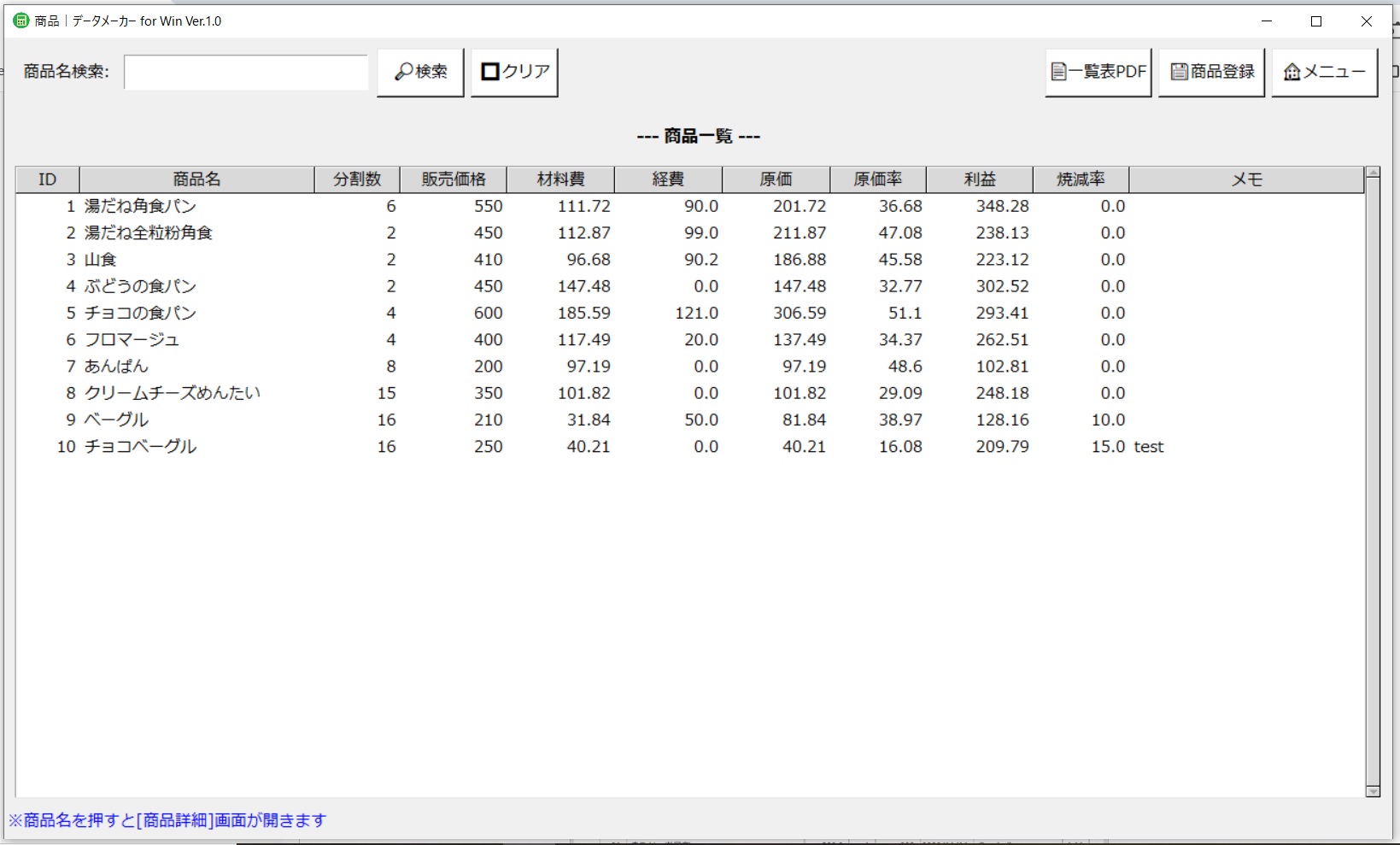
Task: Focus the 商品名検索 input field
Action: [x=246, y=72]
